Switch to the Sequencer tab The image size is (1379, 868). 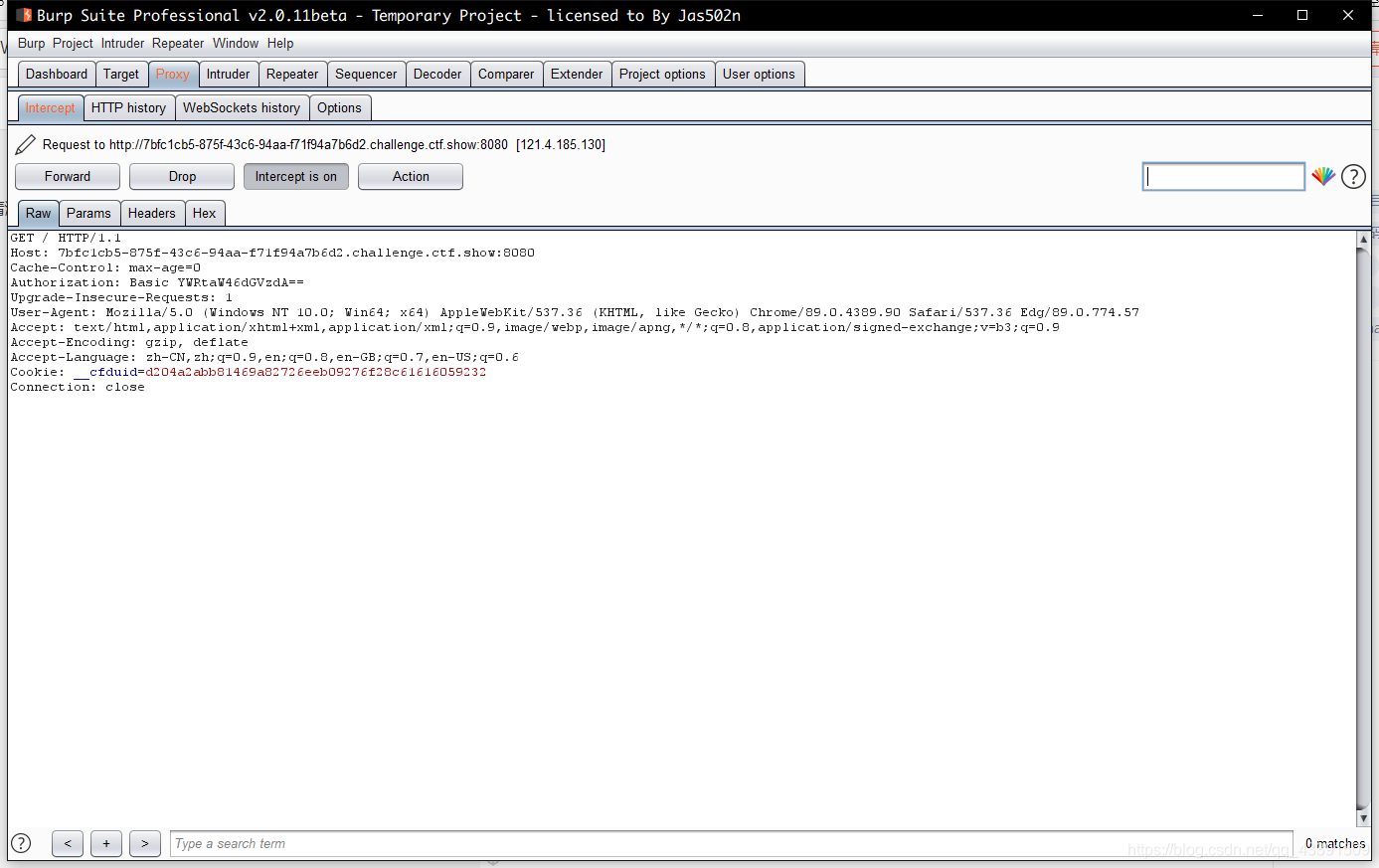point(366,74)
